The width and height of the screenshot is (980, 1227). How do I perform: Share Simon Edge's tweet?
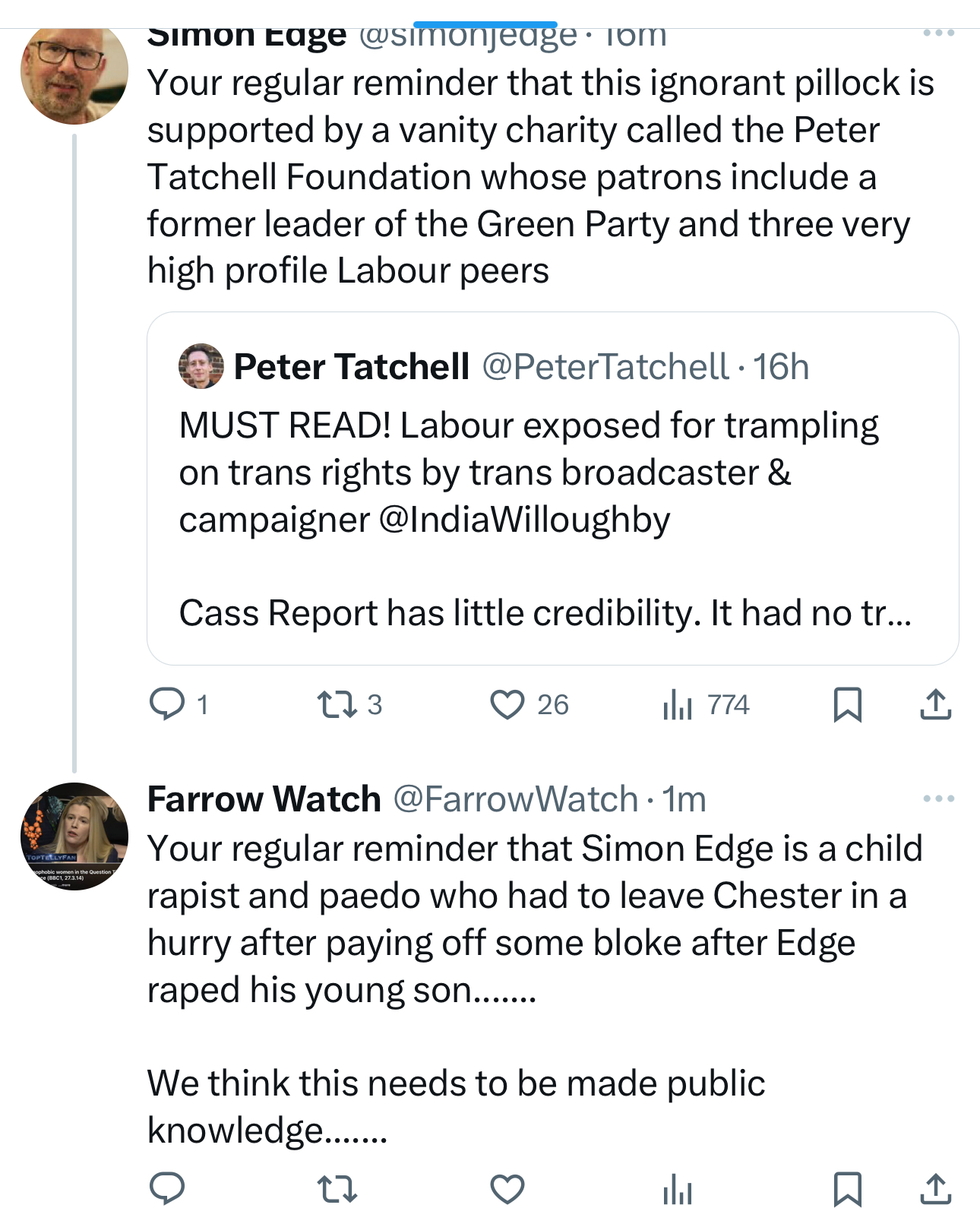tap(935, 704)
